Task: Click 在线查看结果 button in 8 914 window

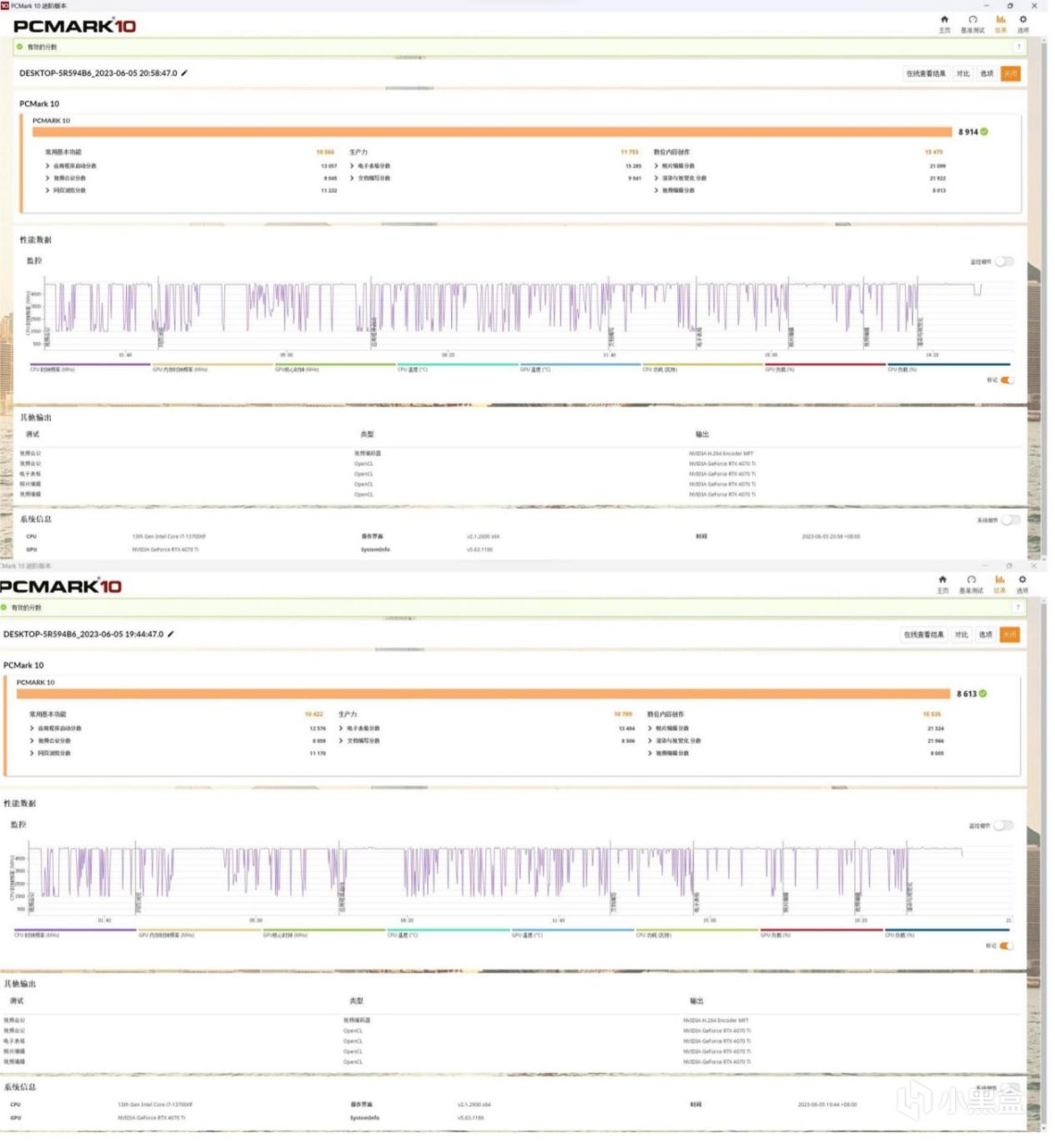Action: 926,73
